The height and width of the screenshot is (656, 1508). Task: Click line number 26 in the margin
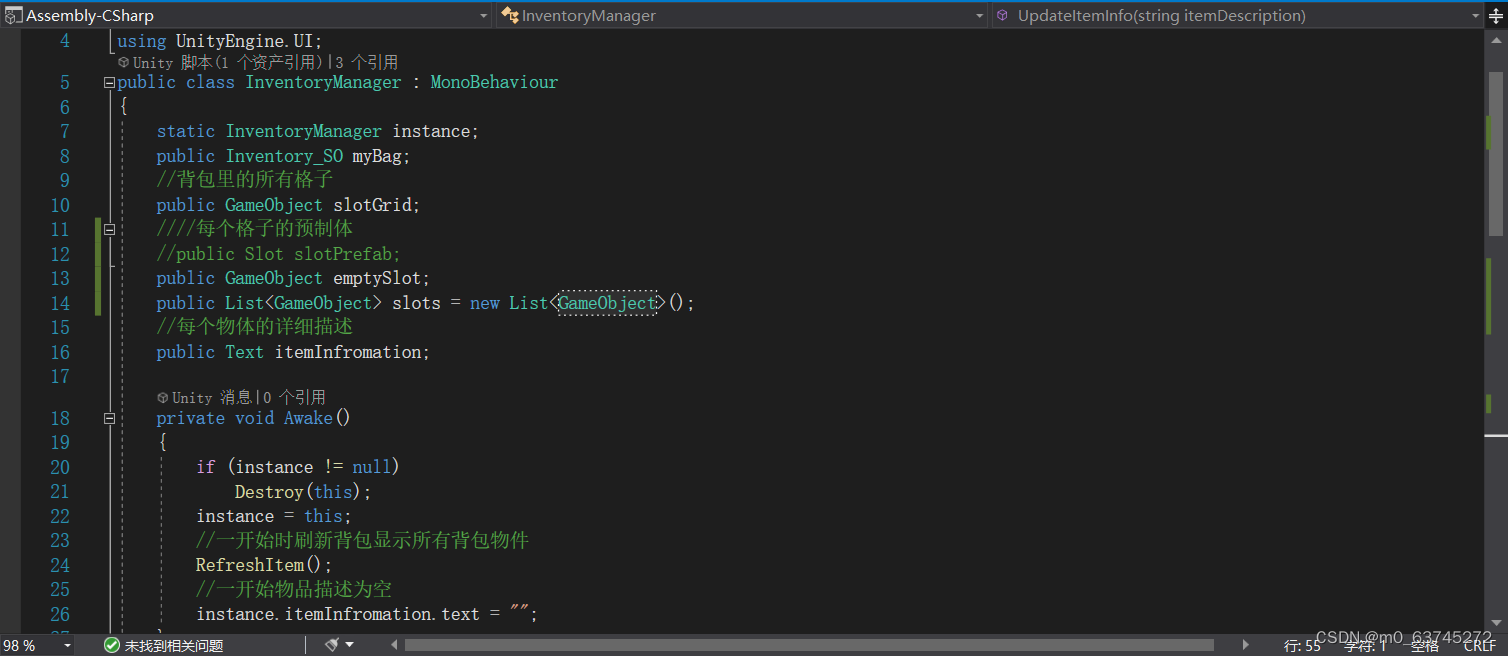(59, 614)
